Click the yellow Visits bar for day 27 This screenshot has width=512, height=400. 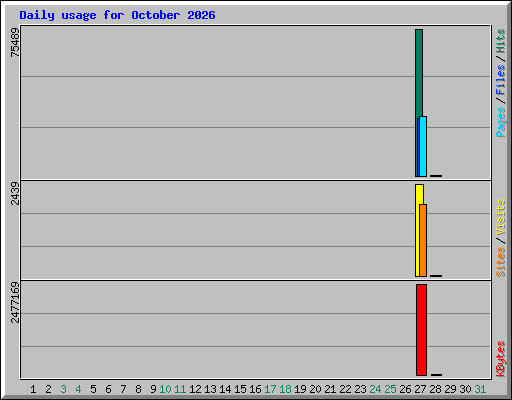[x=418, y=230]
